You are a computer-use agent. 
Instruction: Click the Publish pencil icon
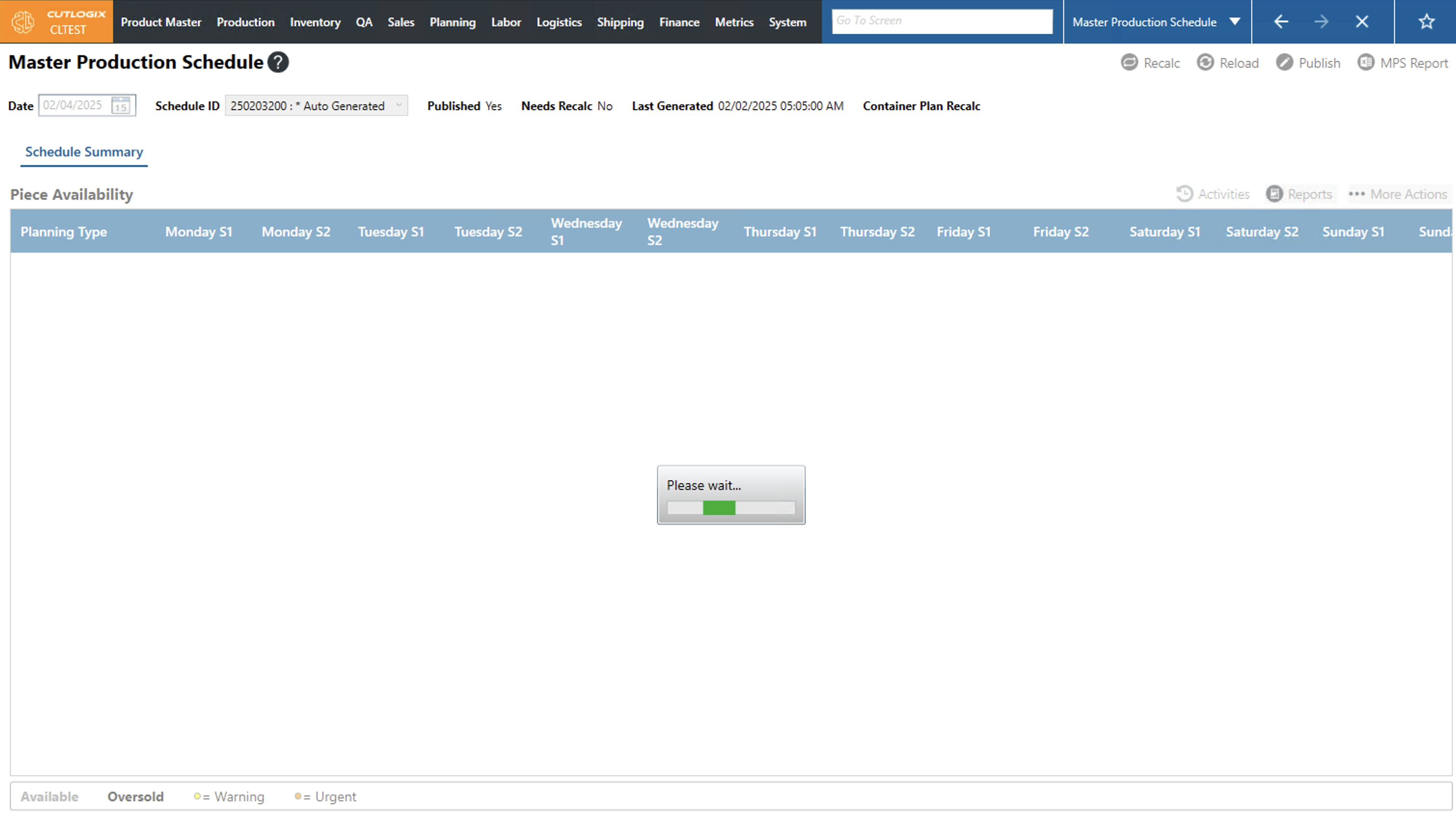[x=1284, y=62]
